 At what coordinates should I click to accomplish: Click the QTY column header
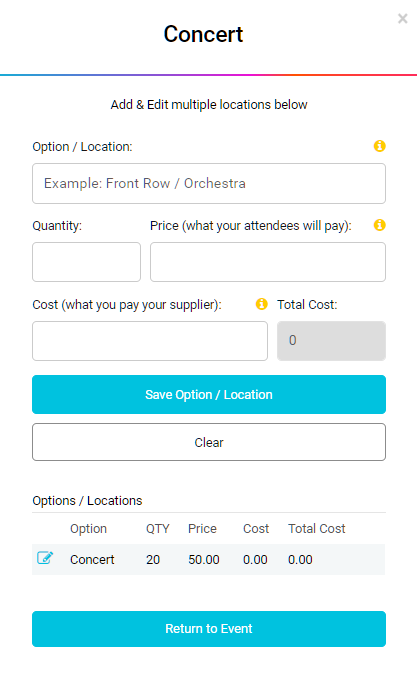(157, 529)
